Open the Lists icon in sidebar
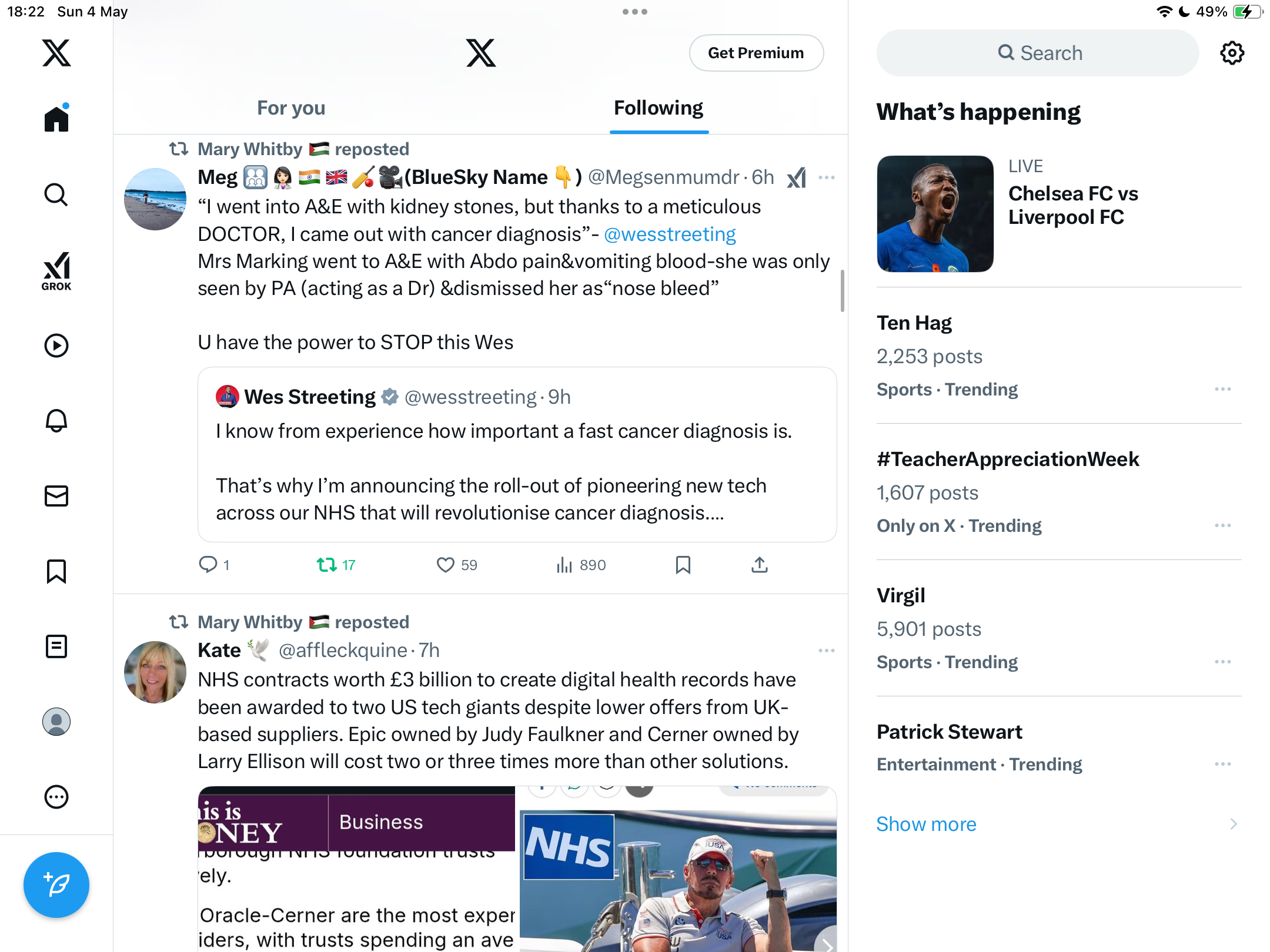This screenshot has width=1270, height=952. [56, 646]
